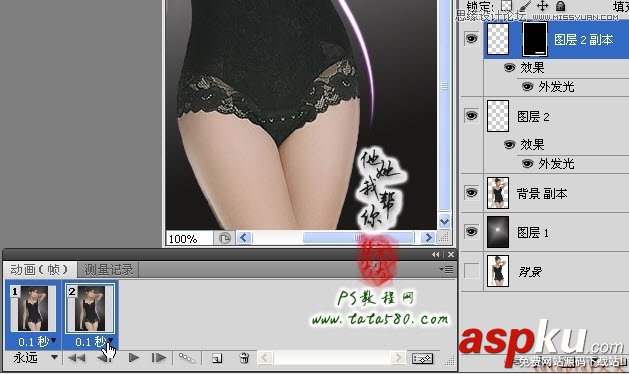
Task: Enable lock transparent pixels in Layers panel
Action: point(506,5)
